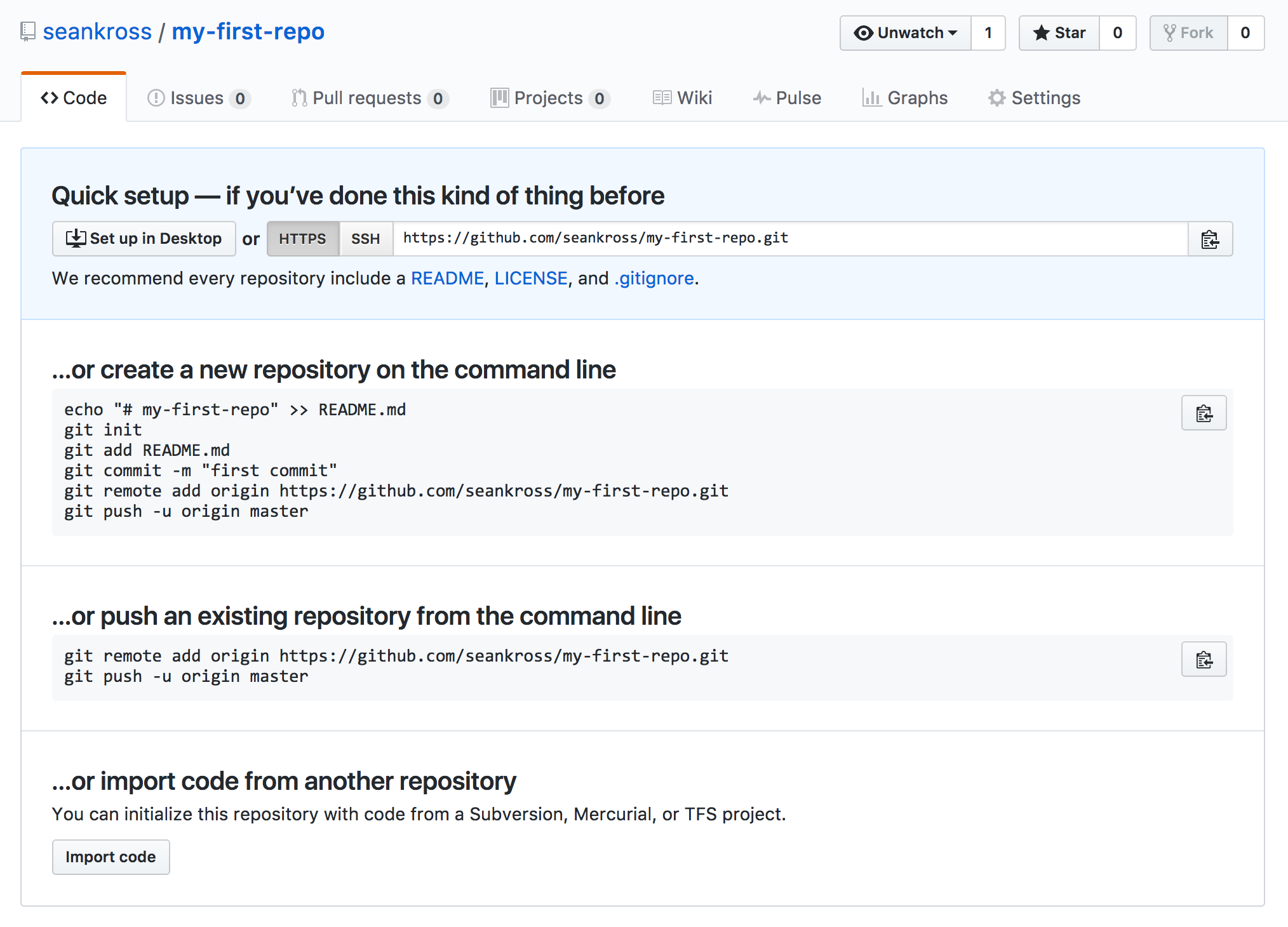Click '...or create a new repository' heading
Viewport: 1288px width, 927px height.
[334, 370]
